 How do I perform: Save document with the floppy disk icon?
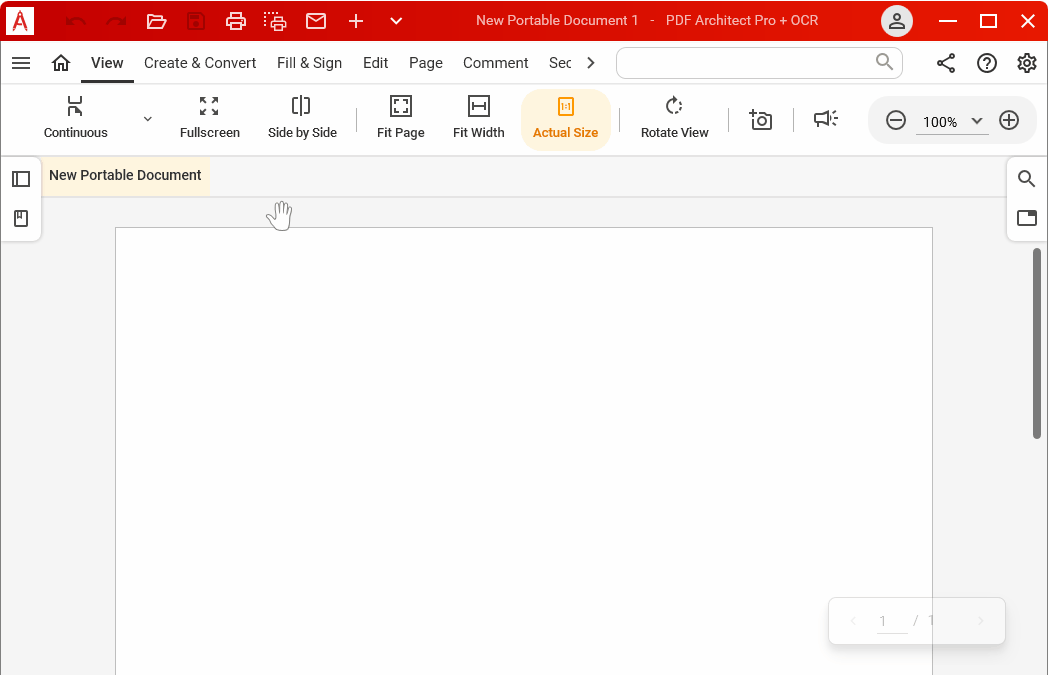[196, 21]
